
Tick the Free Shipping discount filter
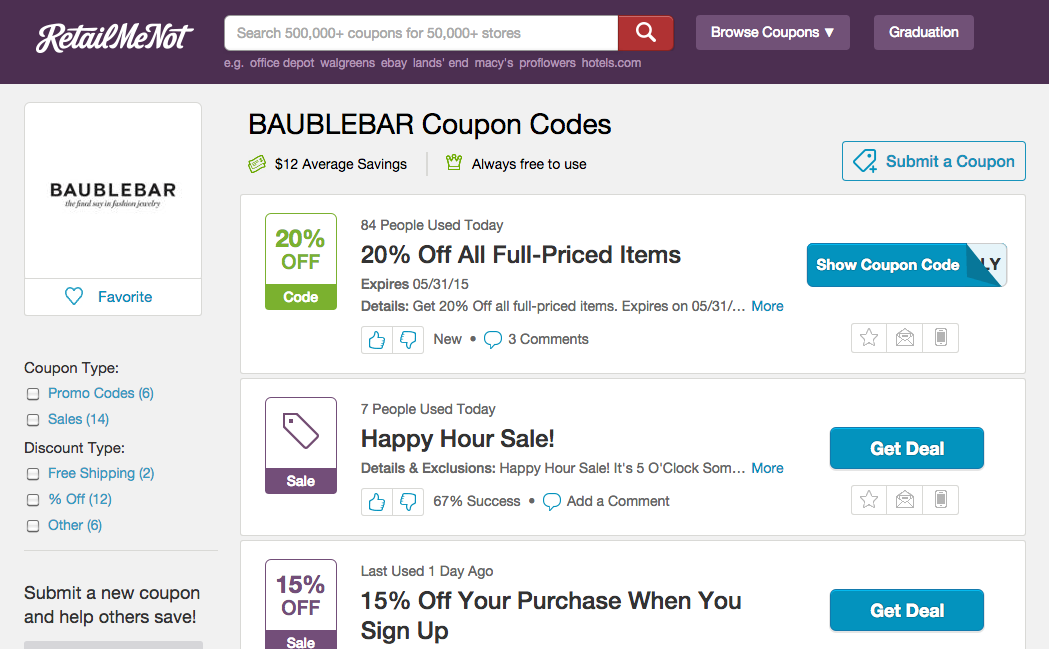coord(33,474)
